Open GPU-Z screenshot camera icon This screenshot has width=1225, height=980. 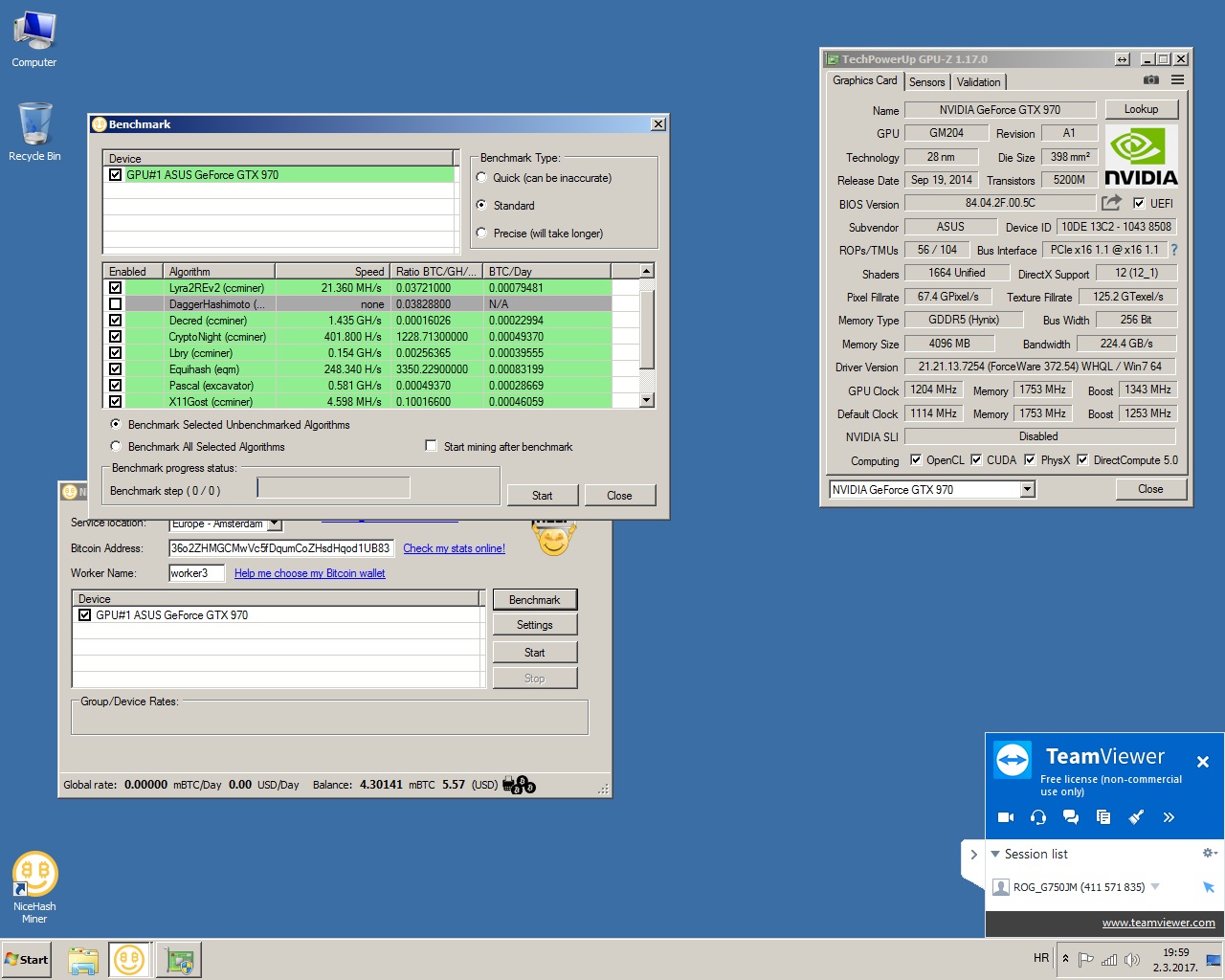click(1151, 80)
